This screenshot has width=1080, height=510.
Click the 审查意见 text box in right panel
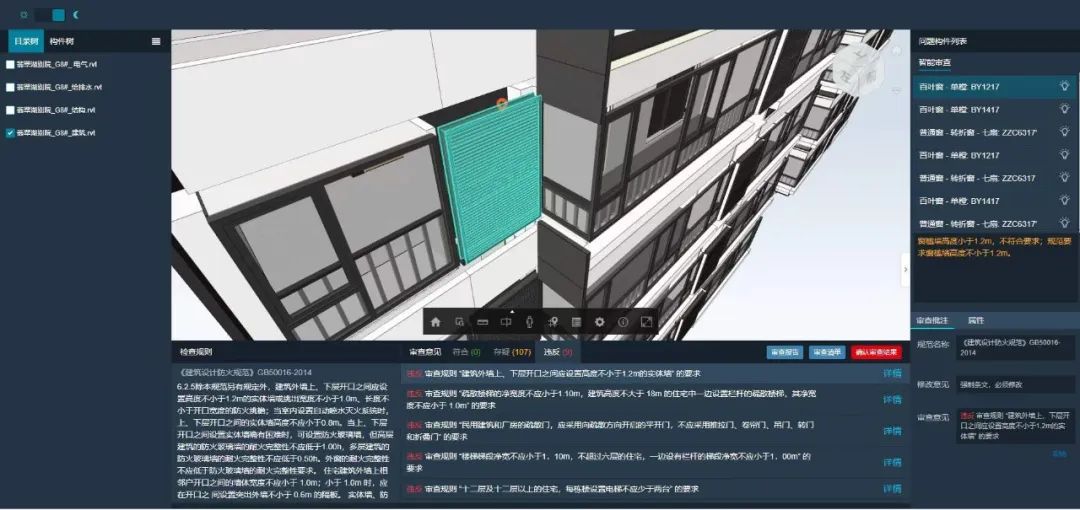pos(1015,426)
